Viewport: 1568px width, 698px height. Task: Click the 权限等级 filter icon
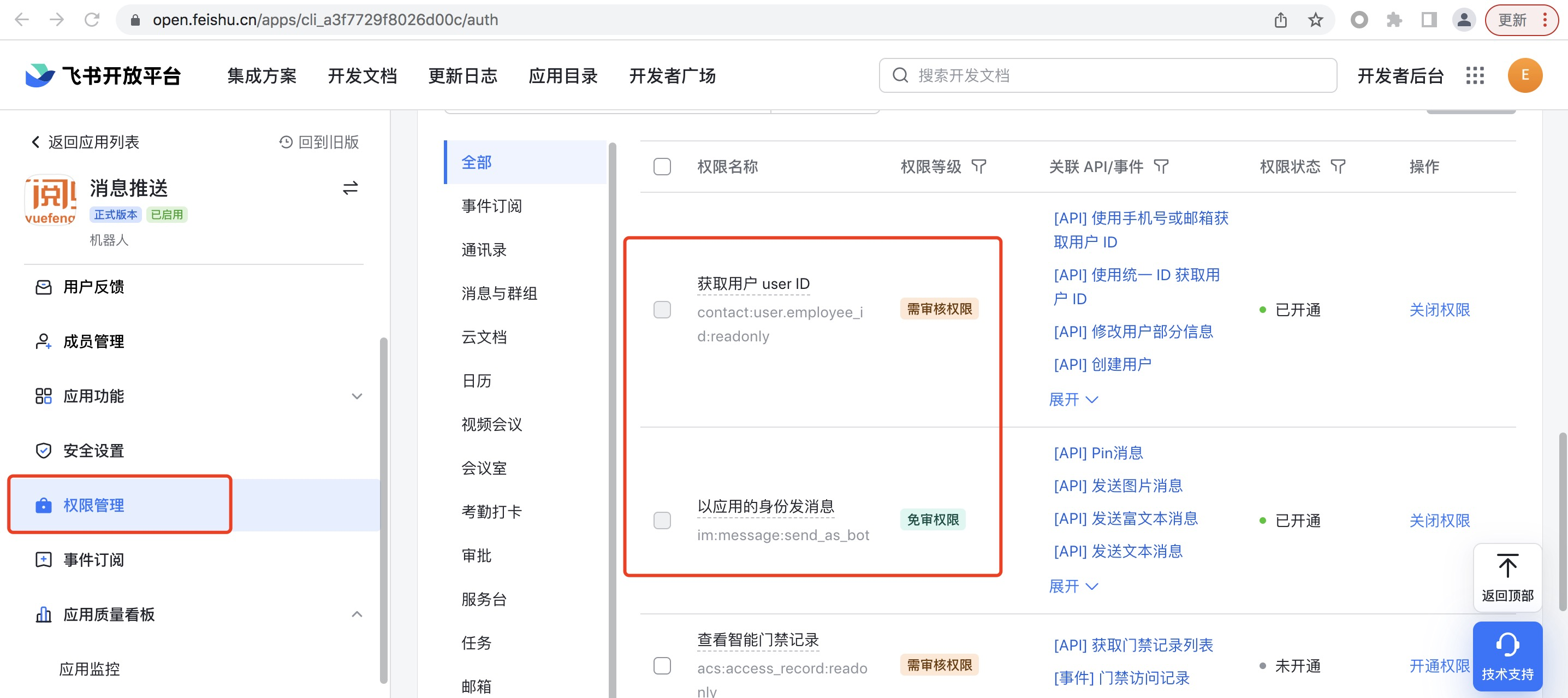point(978,166)
